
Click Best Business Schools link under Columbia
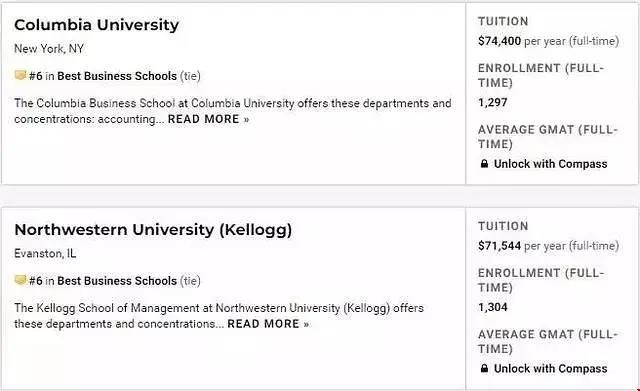point(117,76)
